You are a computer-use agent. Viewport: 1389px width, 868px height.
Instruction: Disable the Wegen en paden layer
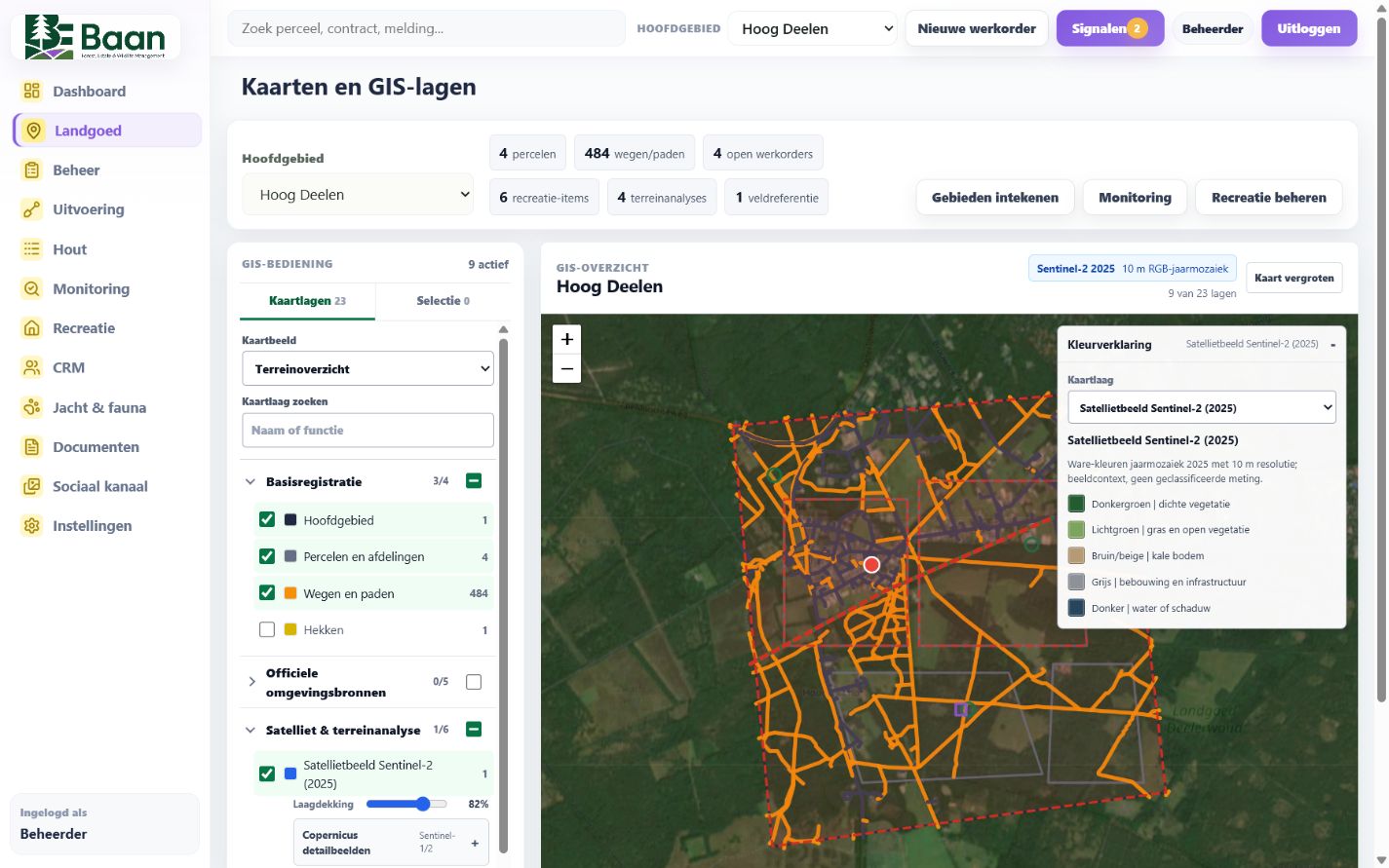(x=267, y=592)
